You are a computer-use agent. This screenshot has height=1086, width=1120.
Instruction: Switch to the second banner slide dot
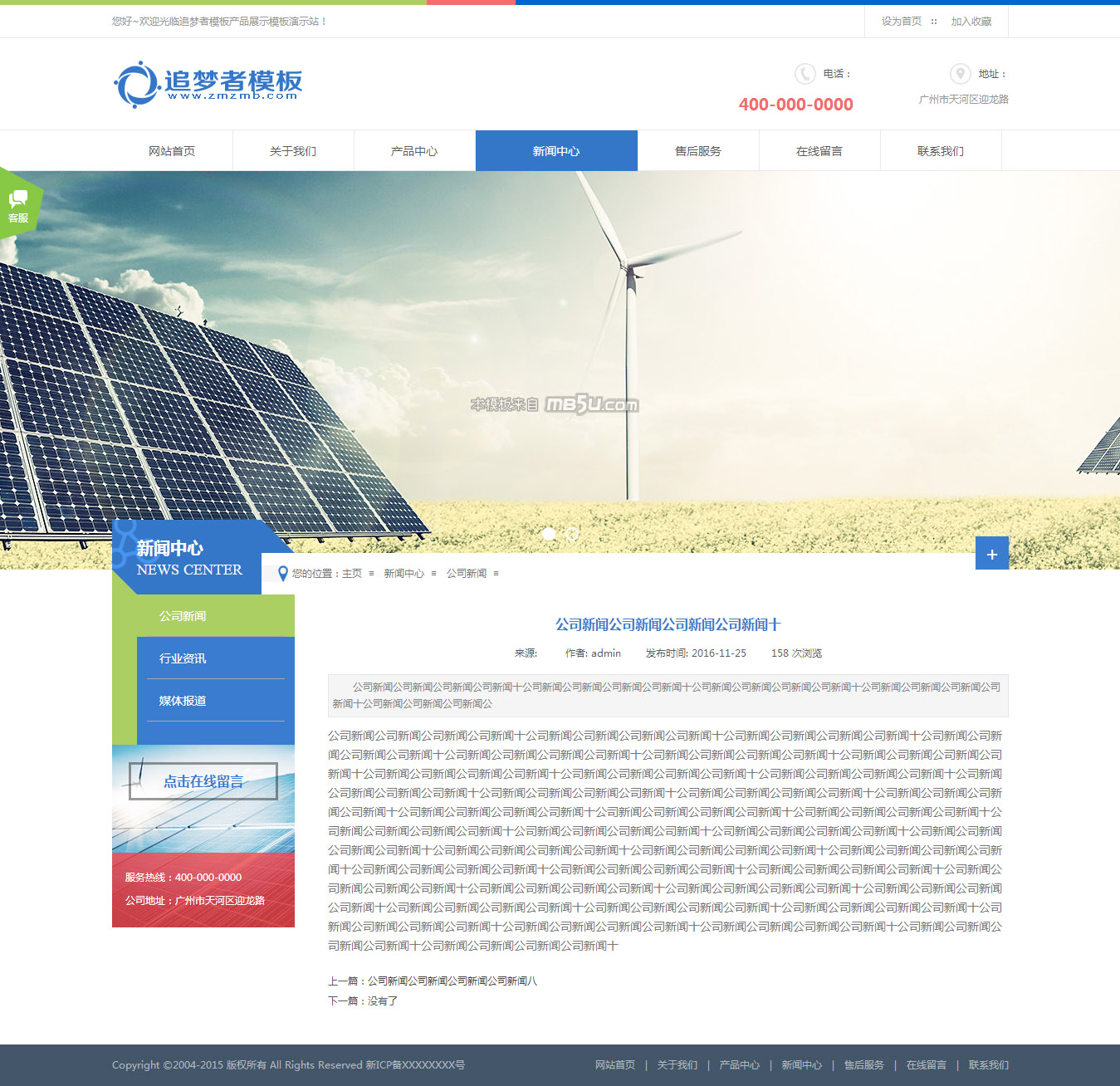[572, 534]
